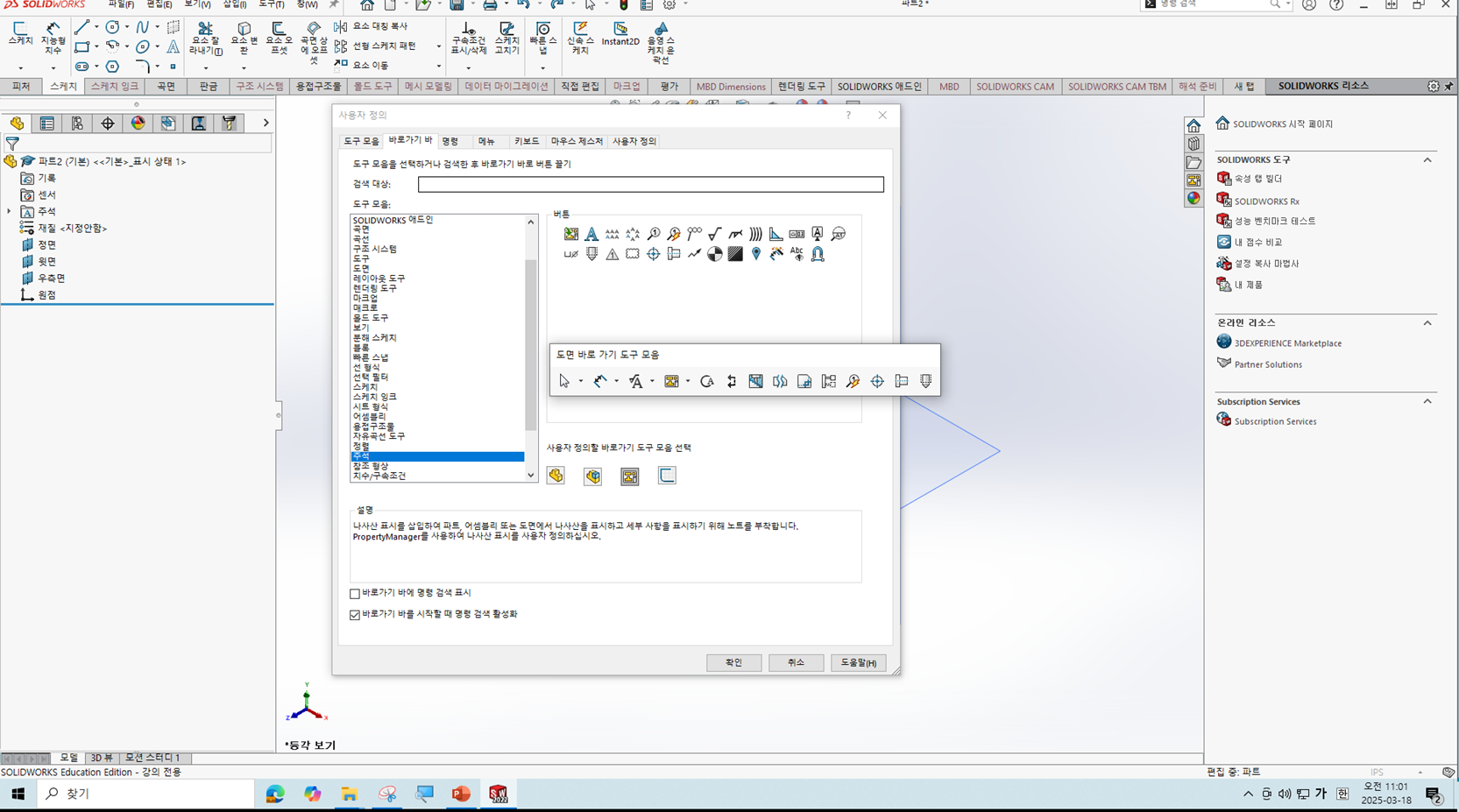Open the 3DEXPERIENCE Marketplace link
The height and width of the screenshot is (812, 1459).
click(x=1287, y=343)
